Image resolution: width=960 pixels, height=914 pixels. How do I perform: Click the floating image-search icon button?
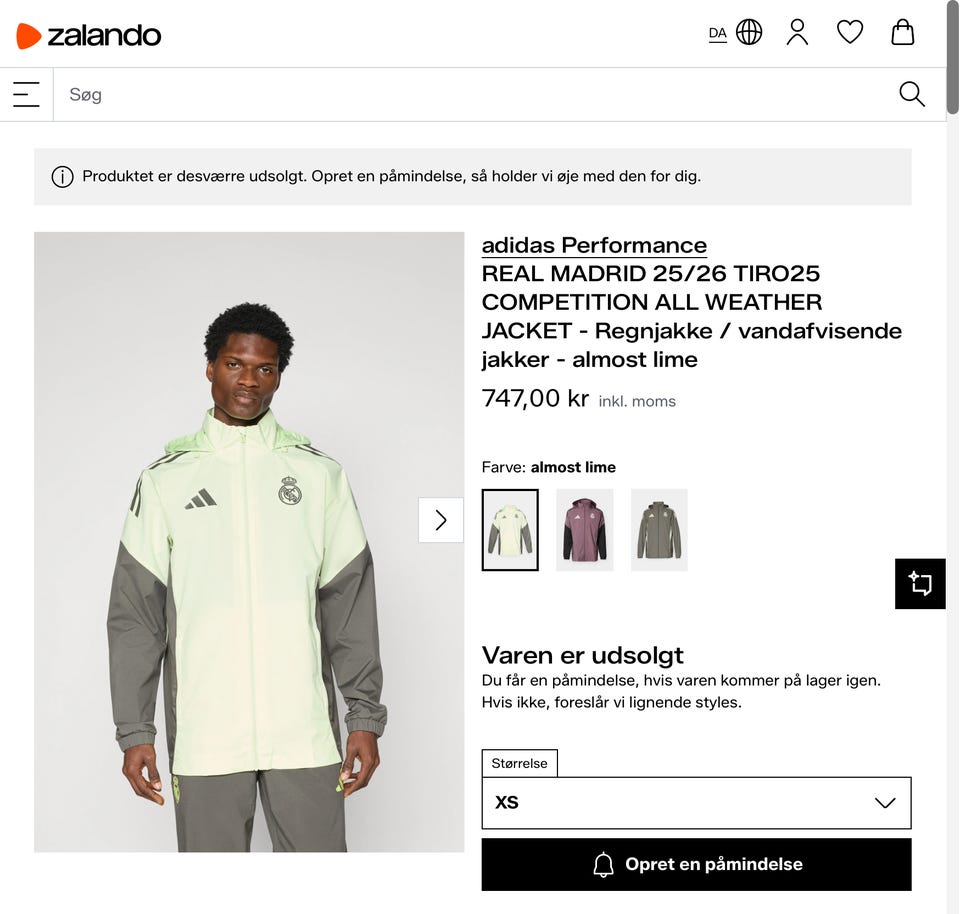click(x=920, y=584)
